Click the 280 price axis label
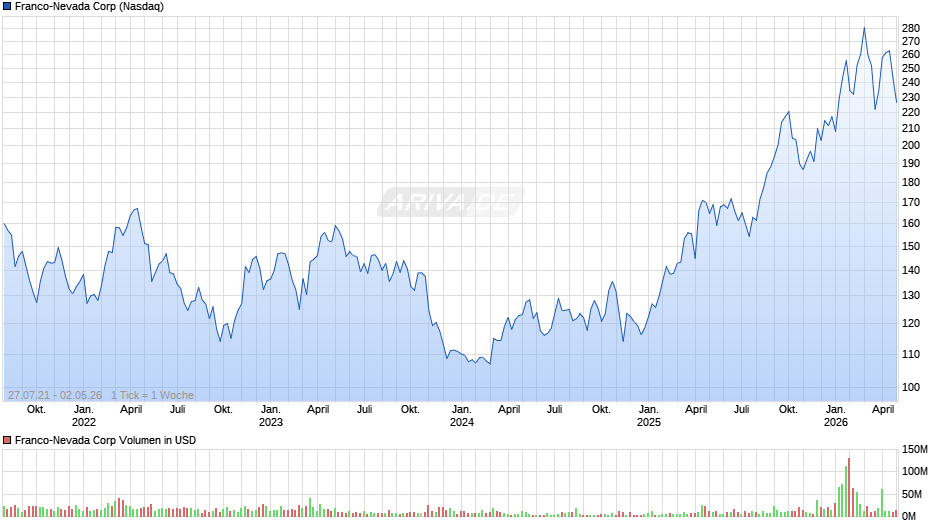Viewport: 940px width, 526px height. (911, 28)
